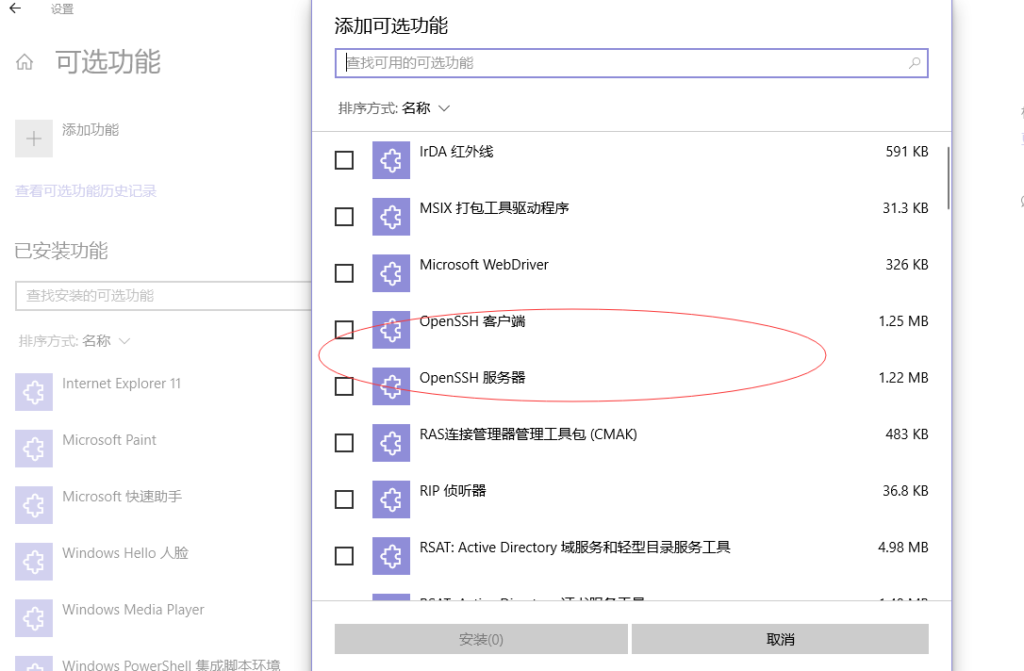The height and width of the screenshot is (671, 1024).
Task: Select the IrDA 红外线 list entry name
Action: click(x=456, y=152)
